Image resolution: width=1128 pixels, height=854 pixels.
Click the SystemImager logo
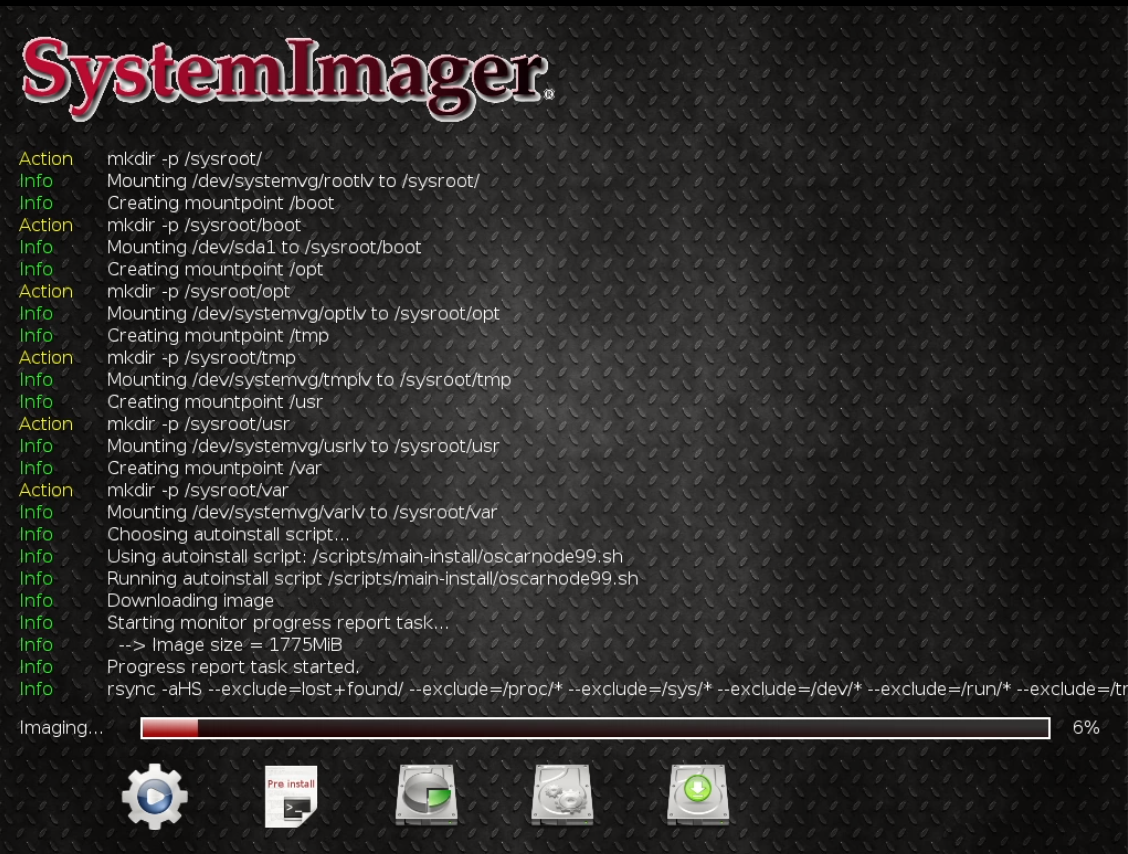click(288, 77)
